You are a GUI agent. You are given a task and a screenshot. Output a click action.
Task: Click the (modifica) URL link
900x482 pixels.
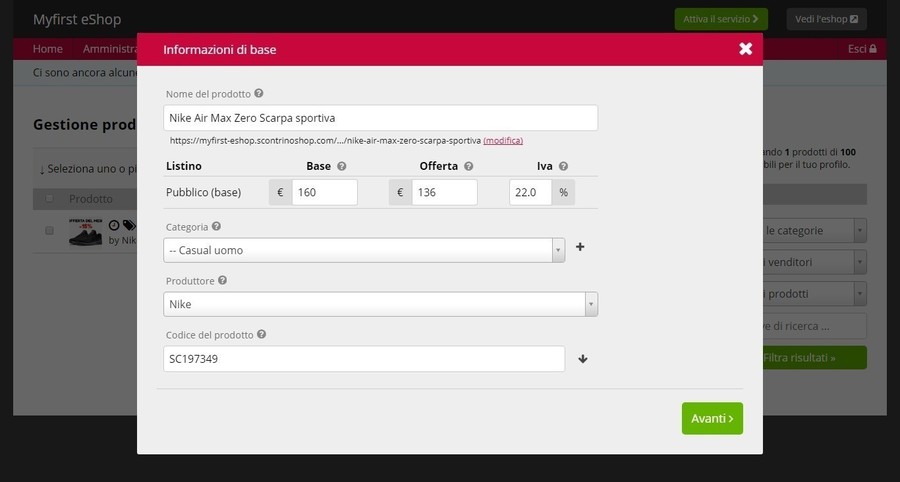click(x=503, y=141)
